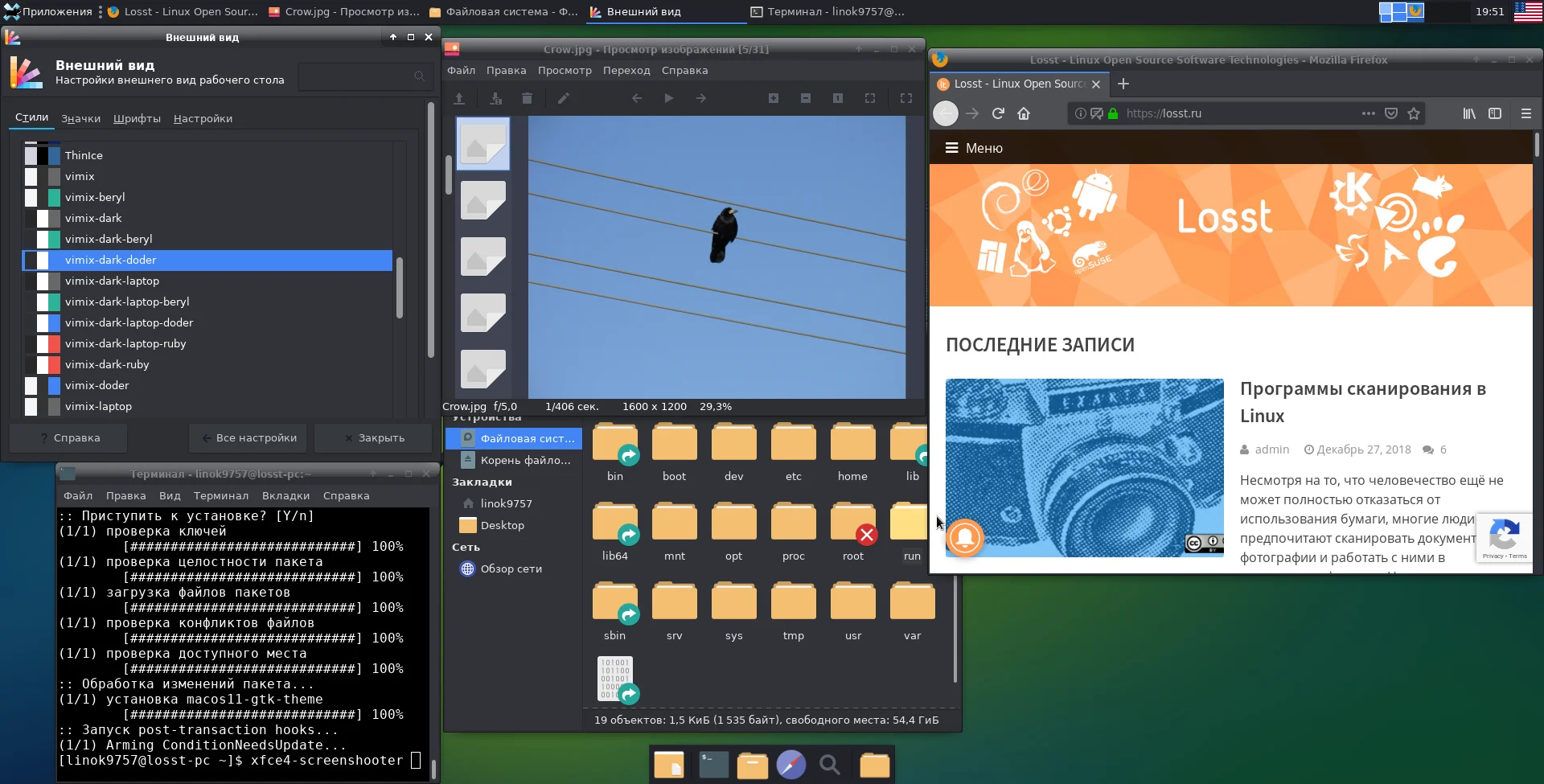Screen dimensions: 1544x784
Task: Open the Firefox hamburger menu
Action: click(1526, 113)
